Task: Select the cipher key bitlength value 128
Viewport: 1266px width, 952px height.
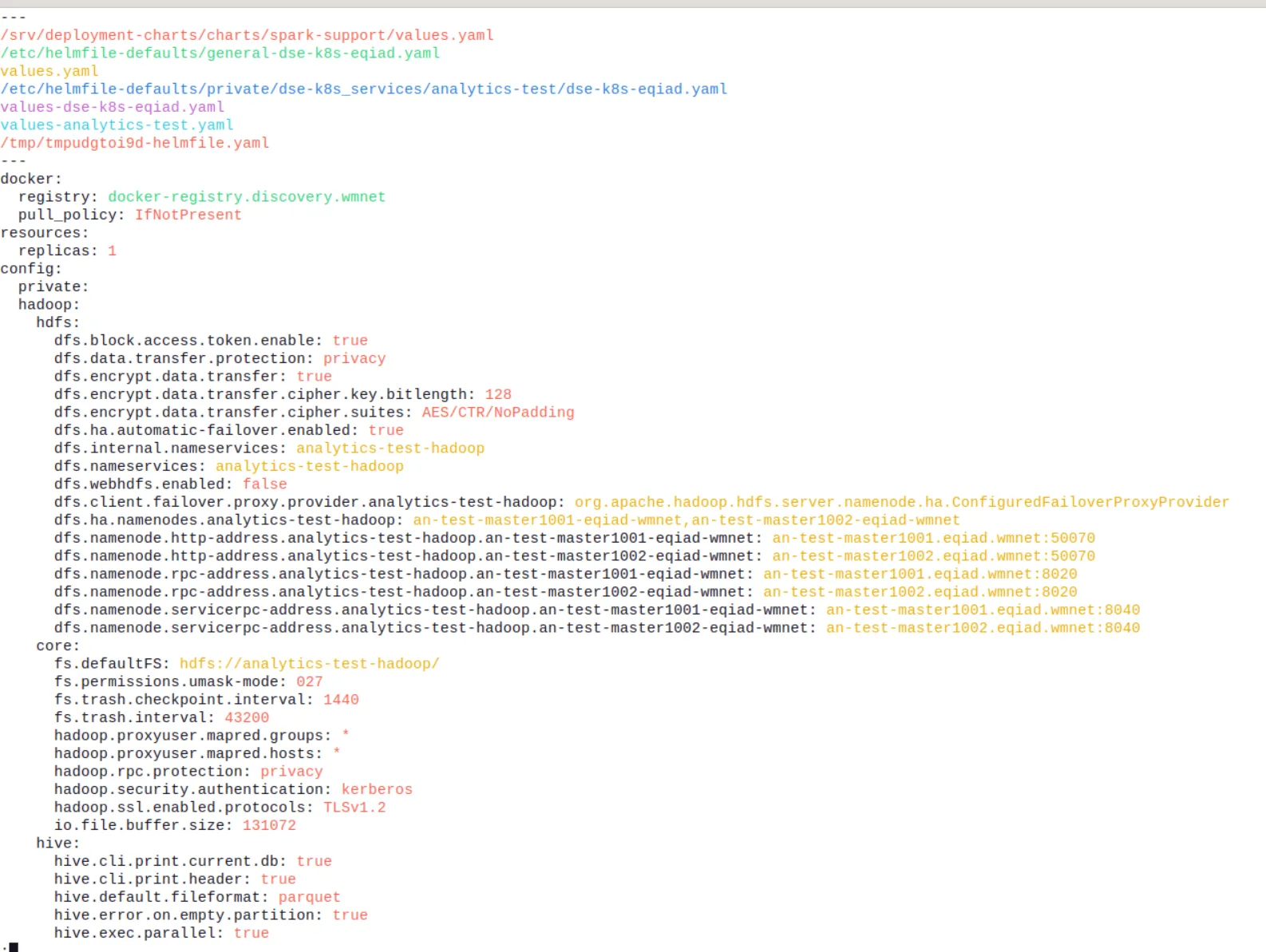Action: (x=498, y=394)
